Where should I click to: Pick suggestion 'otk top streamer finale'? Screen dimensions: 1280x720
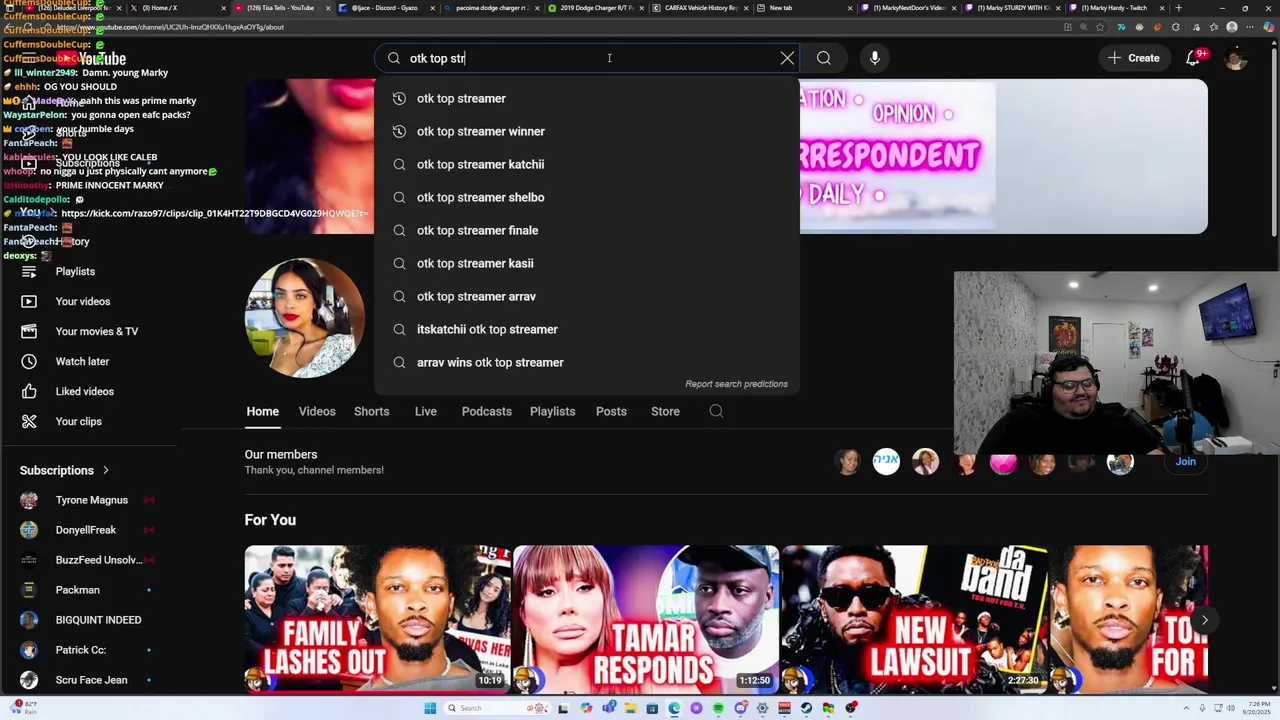[x=587, y=230]
